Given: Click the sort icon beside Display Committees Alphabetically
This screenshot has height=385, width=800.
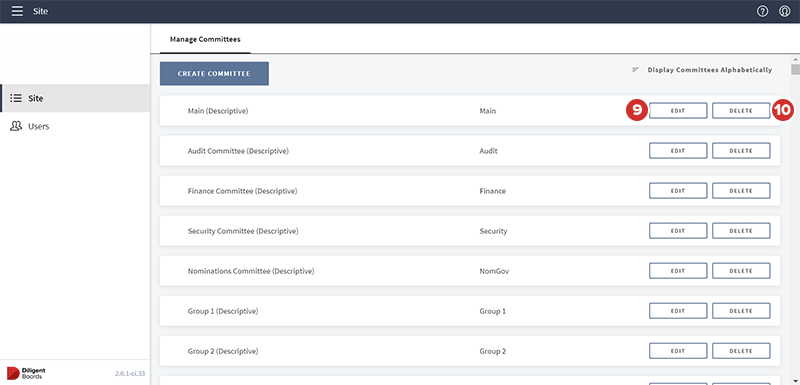Looking at the screenshot, I should [635, 70].
